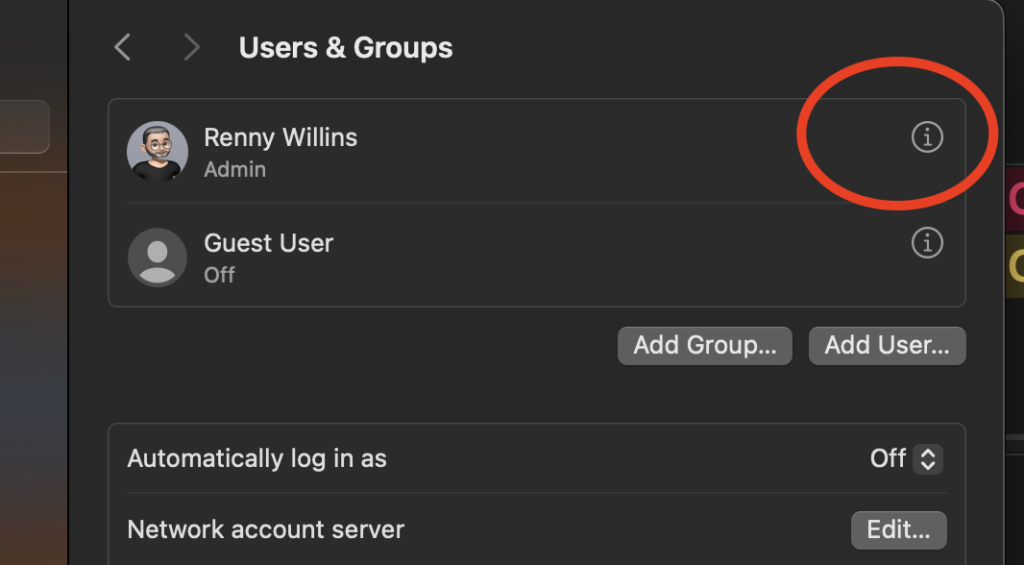Click the Add User… button

[887, 346]
